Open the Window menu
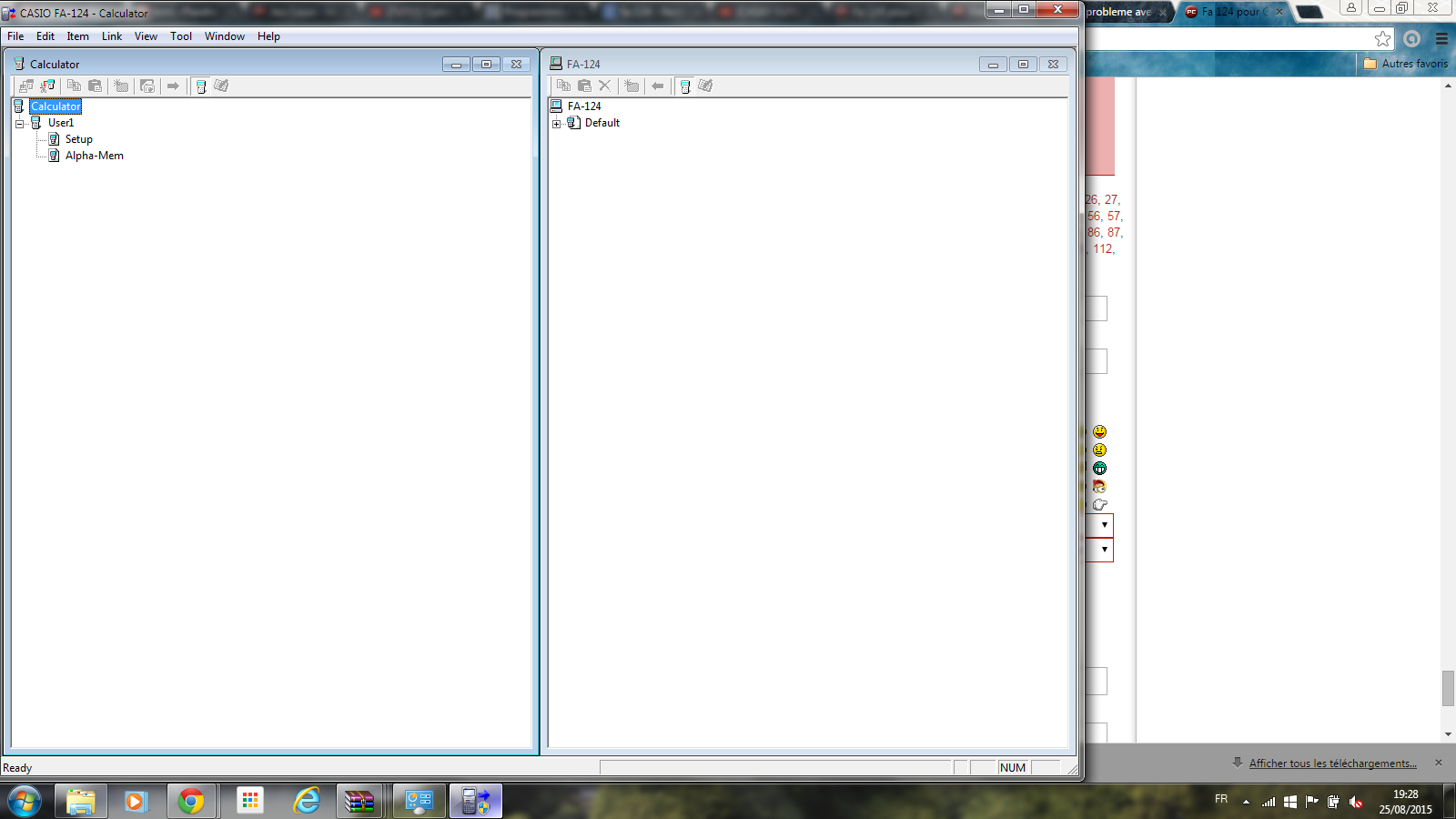This screenshot has height=819, width=1456. (x=225, y=36)
